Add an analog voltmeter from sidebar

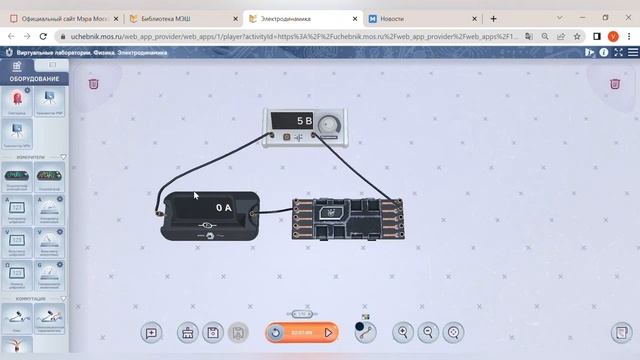tap(49, 242)
